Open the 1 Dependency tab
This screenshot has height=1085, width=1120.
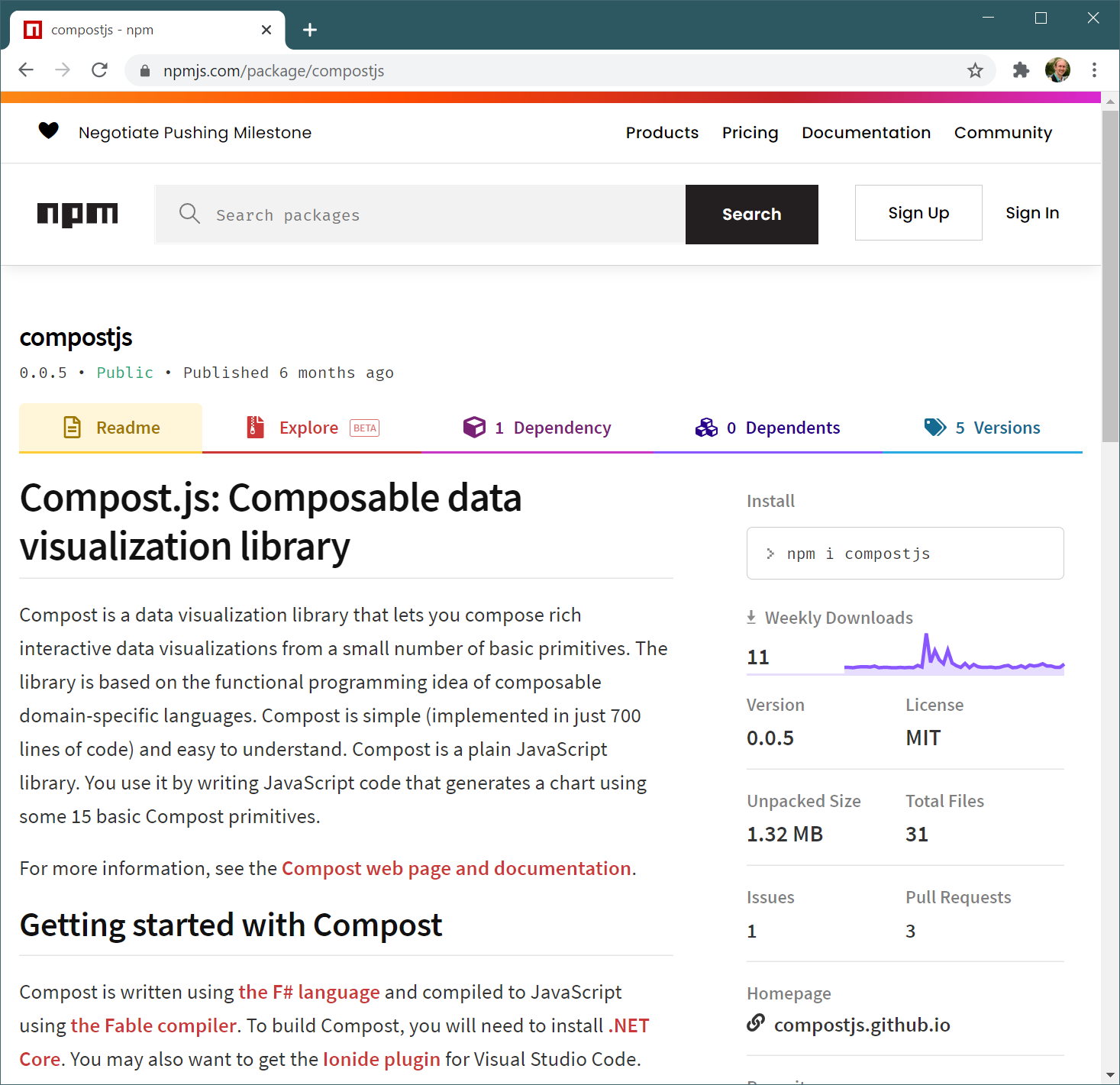pos(537,428)
